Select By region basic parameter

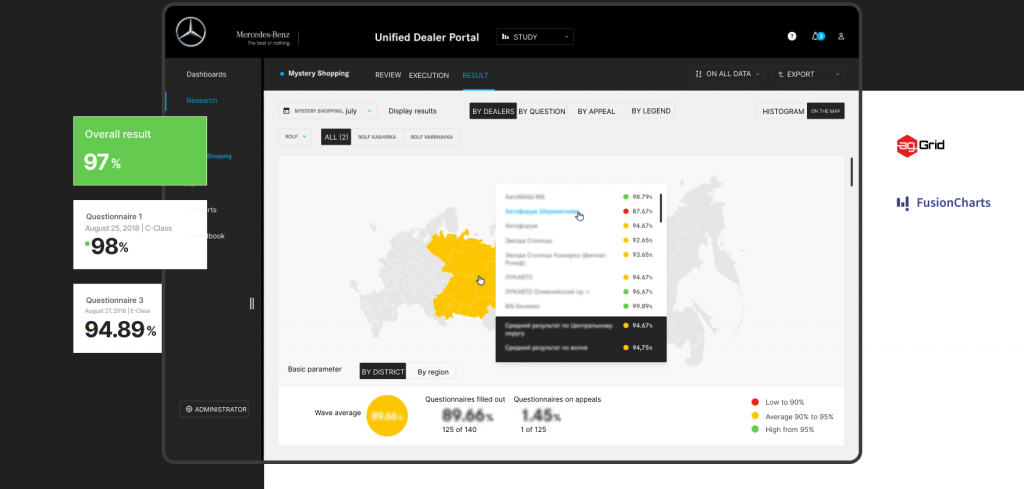[433, 371]
